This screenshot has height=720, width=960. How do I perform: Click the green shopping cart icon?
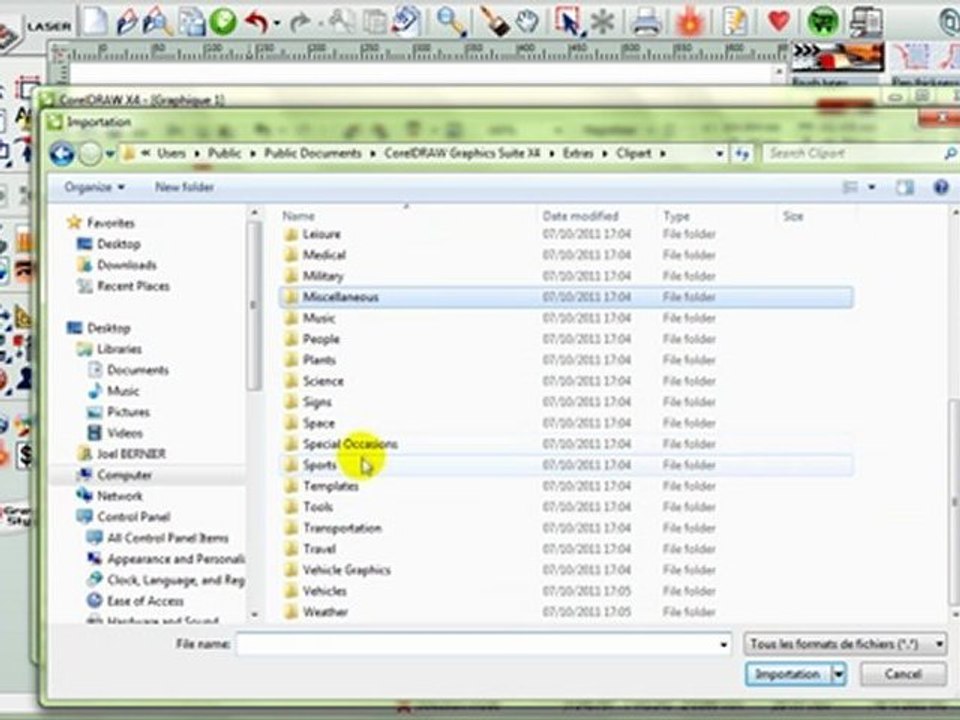[823, 23]
